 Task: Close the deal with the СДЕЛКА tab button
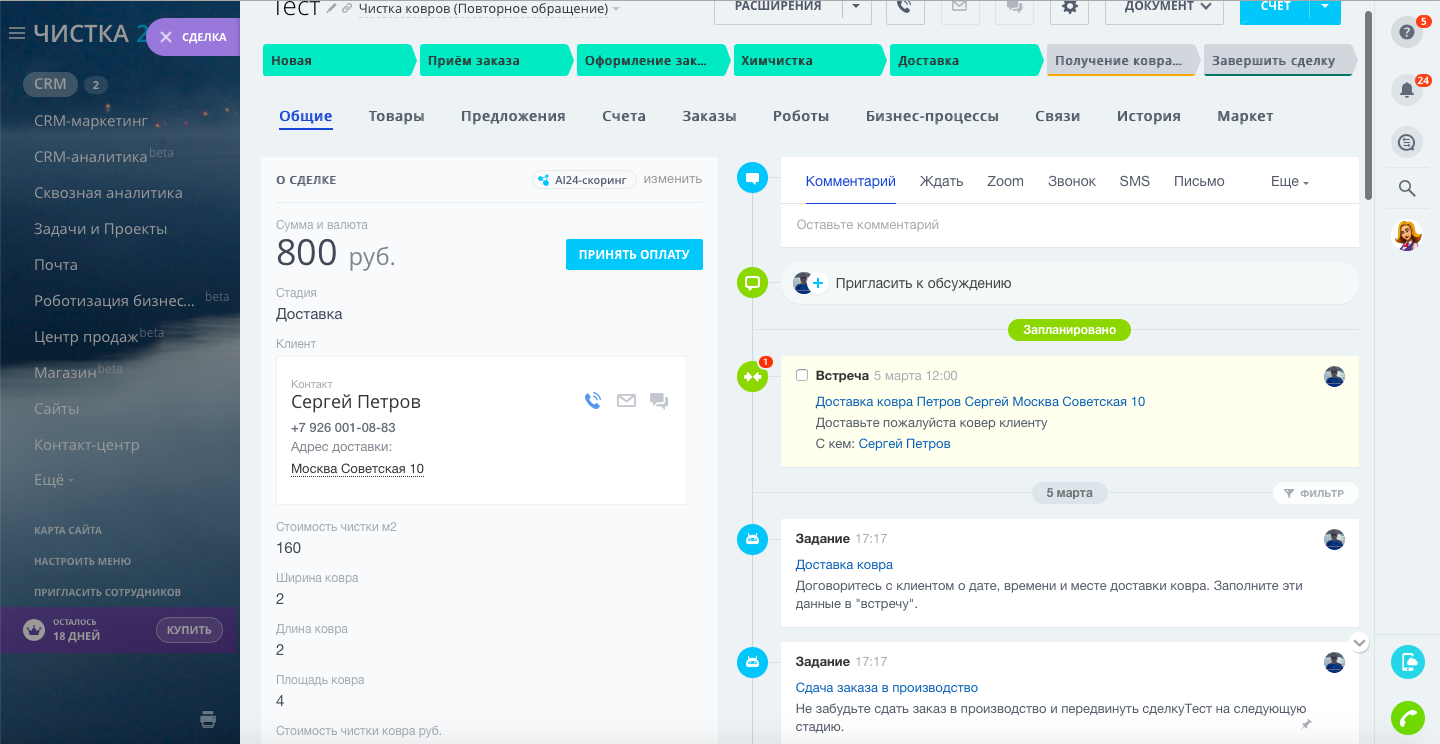193,37
